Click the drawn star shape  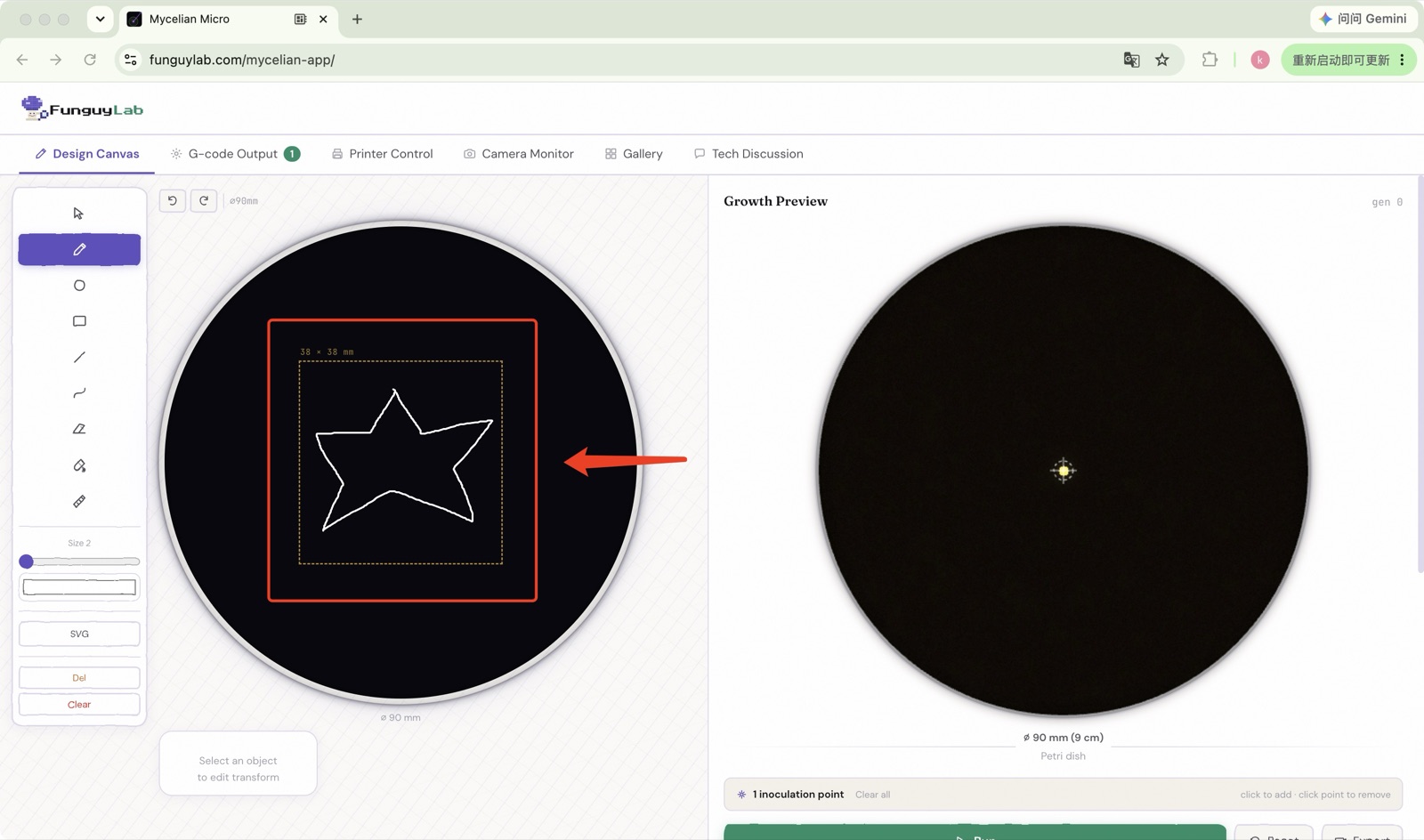point(404,459)
